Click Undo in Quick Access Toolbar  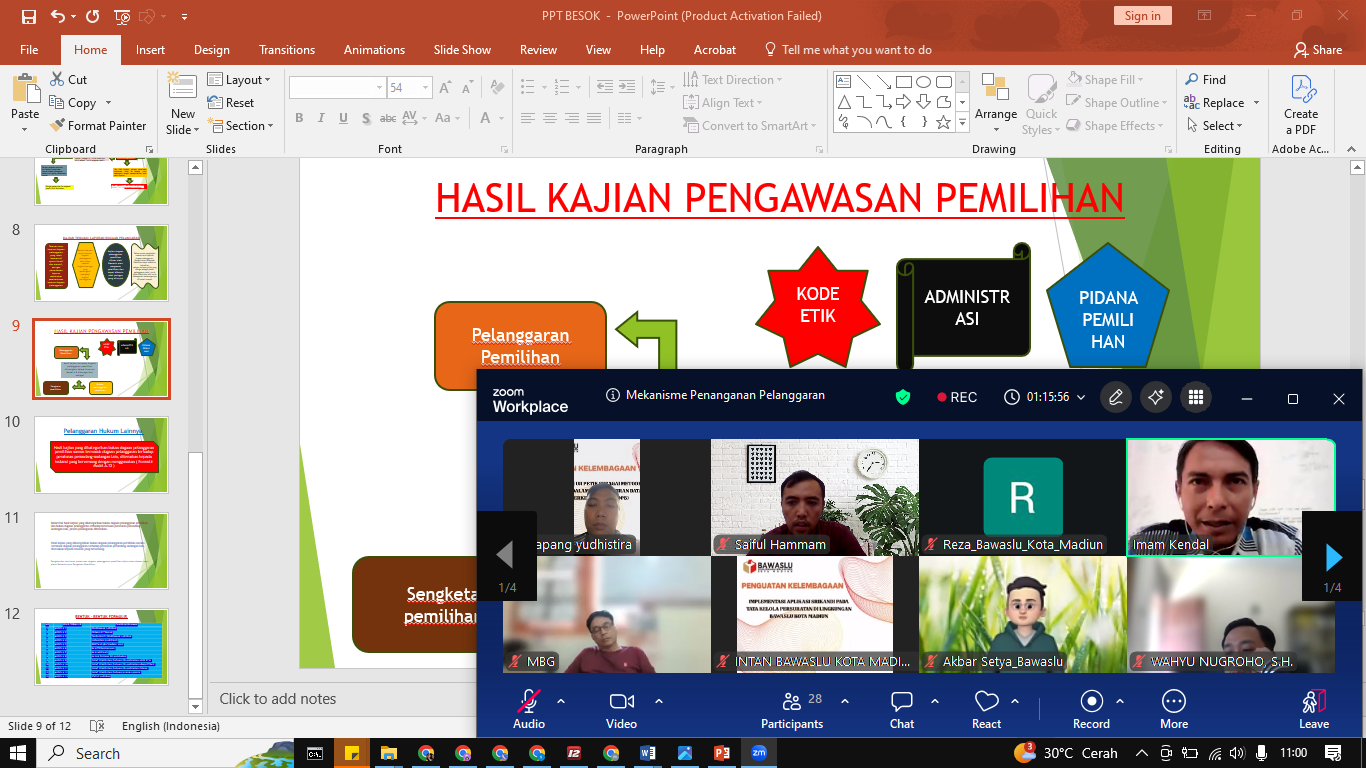pyautogui.click(x=58, y=16)
